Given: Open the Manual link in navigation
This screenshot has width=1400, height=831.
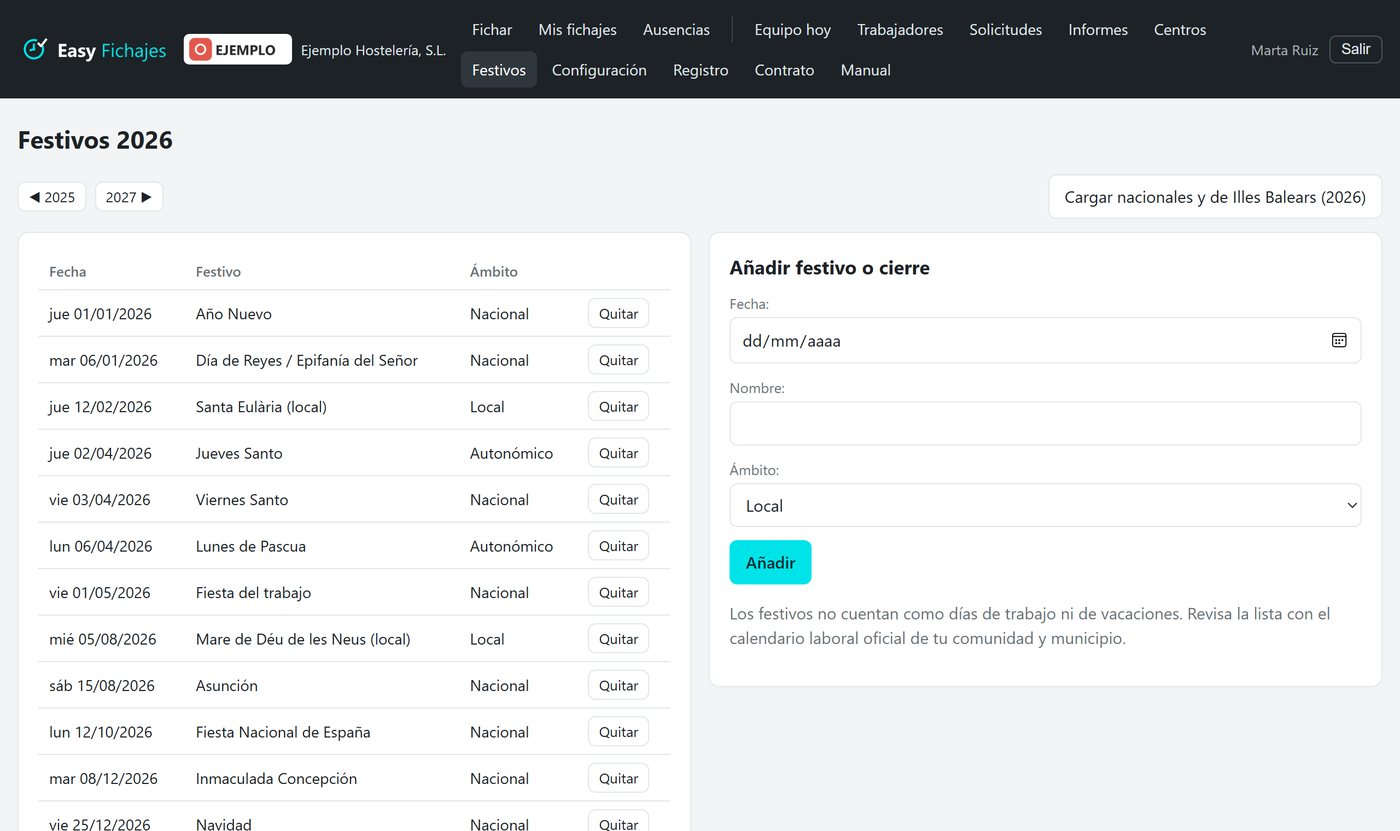Looking at the screenshot, I should click(x=866, y=70).
